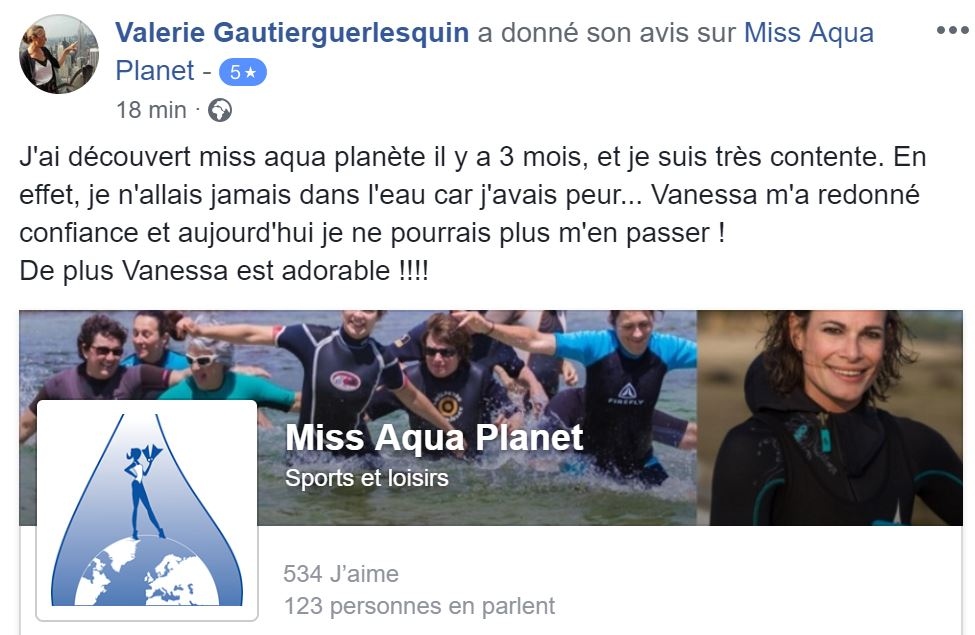Open the 18 min post timestamp
975x635 pixels.
[151, 110]
